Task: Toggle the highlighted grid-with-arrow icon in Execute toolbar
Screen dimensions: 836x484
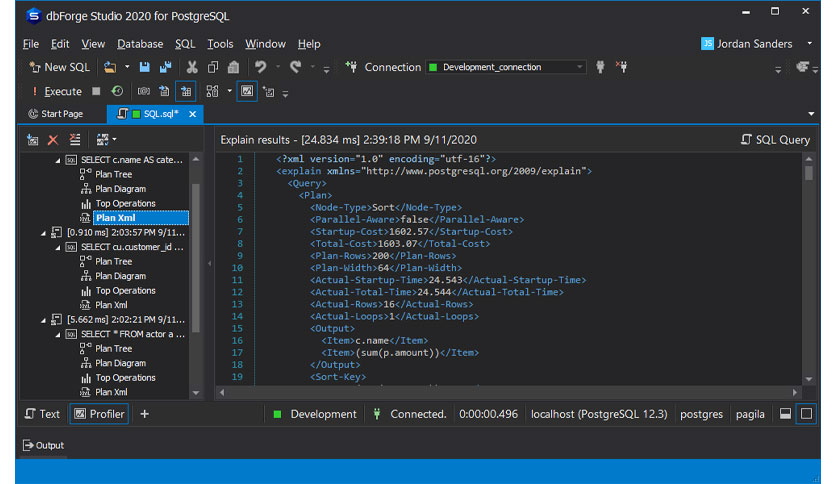Action: (x=186, y=91)
